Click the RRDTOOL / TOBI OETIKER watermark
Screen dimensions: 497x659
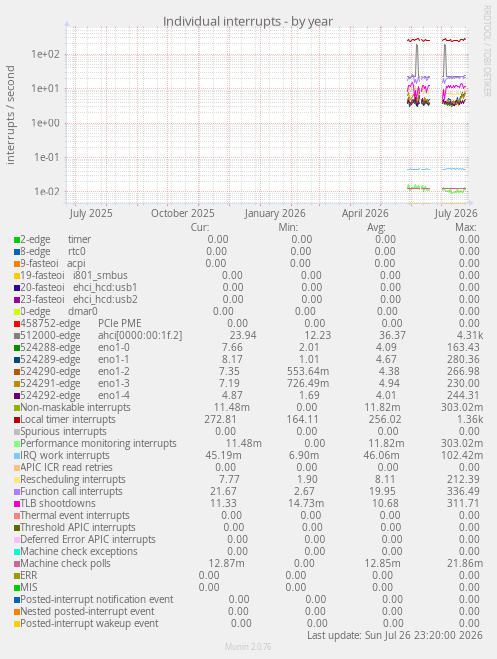[x=487, y=51]
